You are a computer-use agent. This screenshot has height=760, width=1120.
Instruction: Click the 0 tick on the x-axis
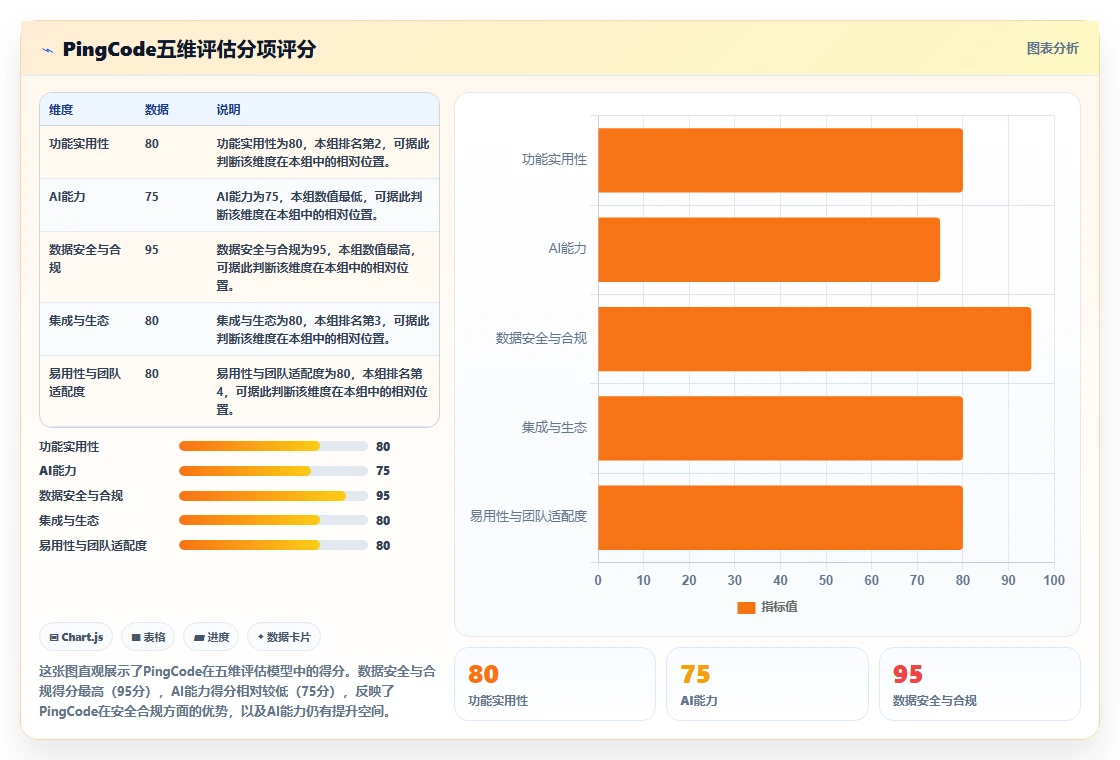point(598,580)
